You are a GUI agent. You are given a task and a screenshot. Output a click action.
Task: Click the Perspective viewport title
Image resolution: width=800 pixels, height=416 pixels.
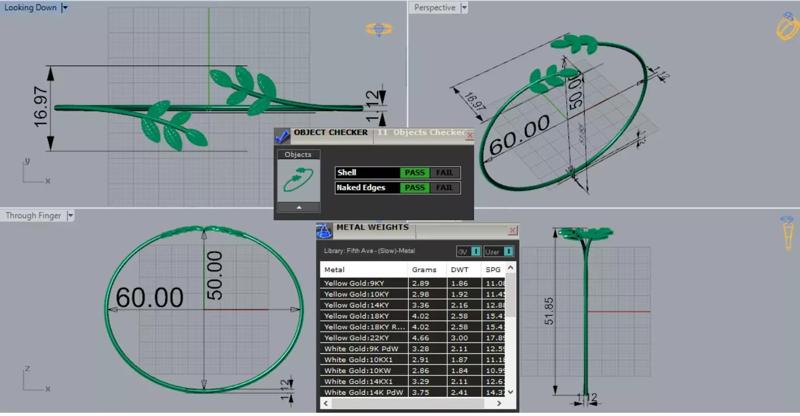tap(435, 8)
